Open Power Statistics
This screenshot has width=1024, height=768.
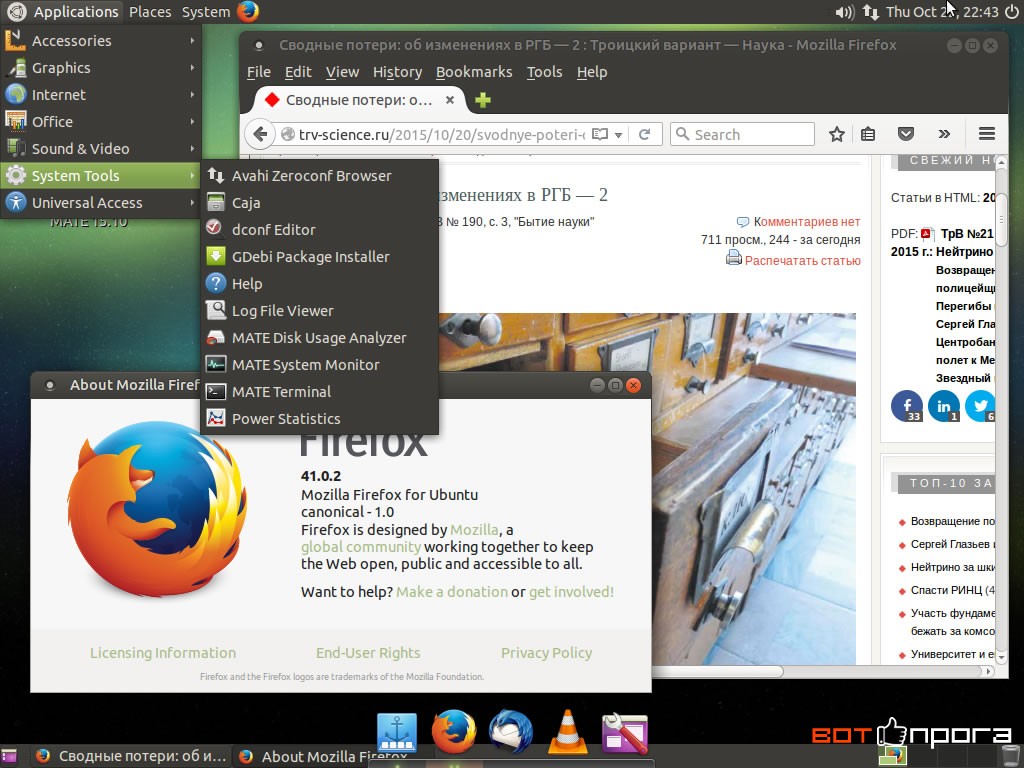[x=319, y=419]
